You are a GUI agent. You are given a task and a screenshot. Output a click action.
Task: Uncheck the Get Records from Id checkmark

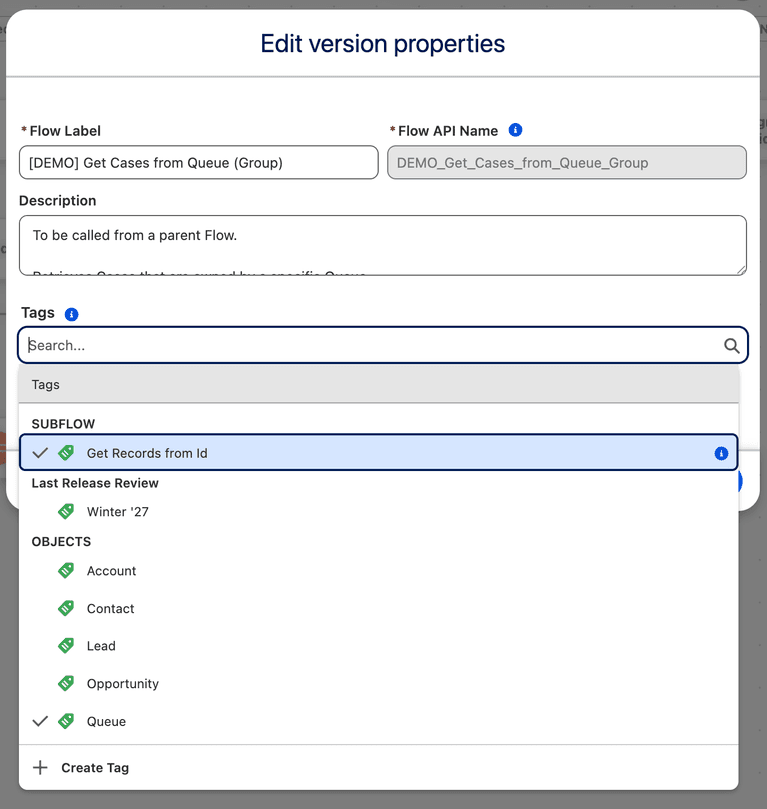click(x=40, y=453)
